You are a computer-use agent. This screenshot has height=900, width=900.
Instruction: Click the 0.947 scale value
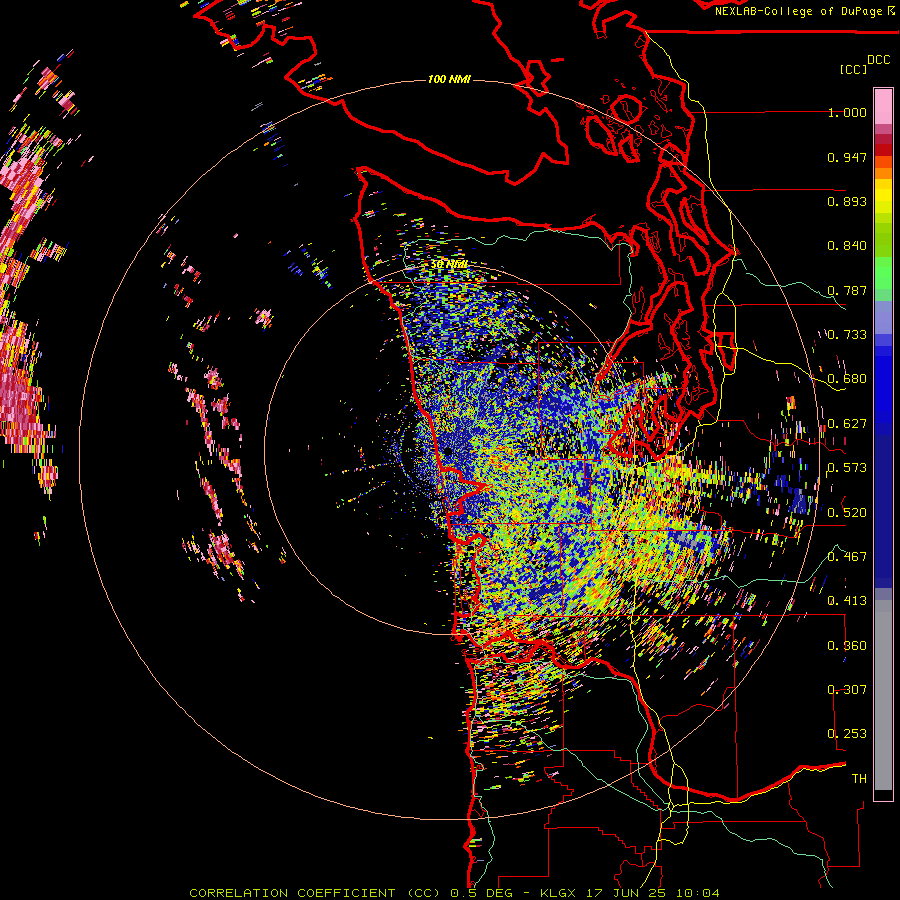click(847, 157)
